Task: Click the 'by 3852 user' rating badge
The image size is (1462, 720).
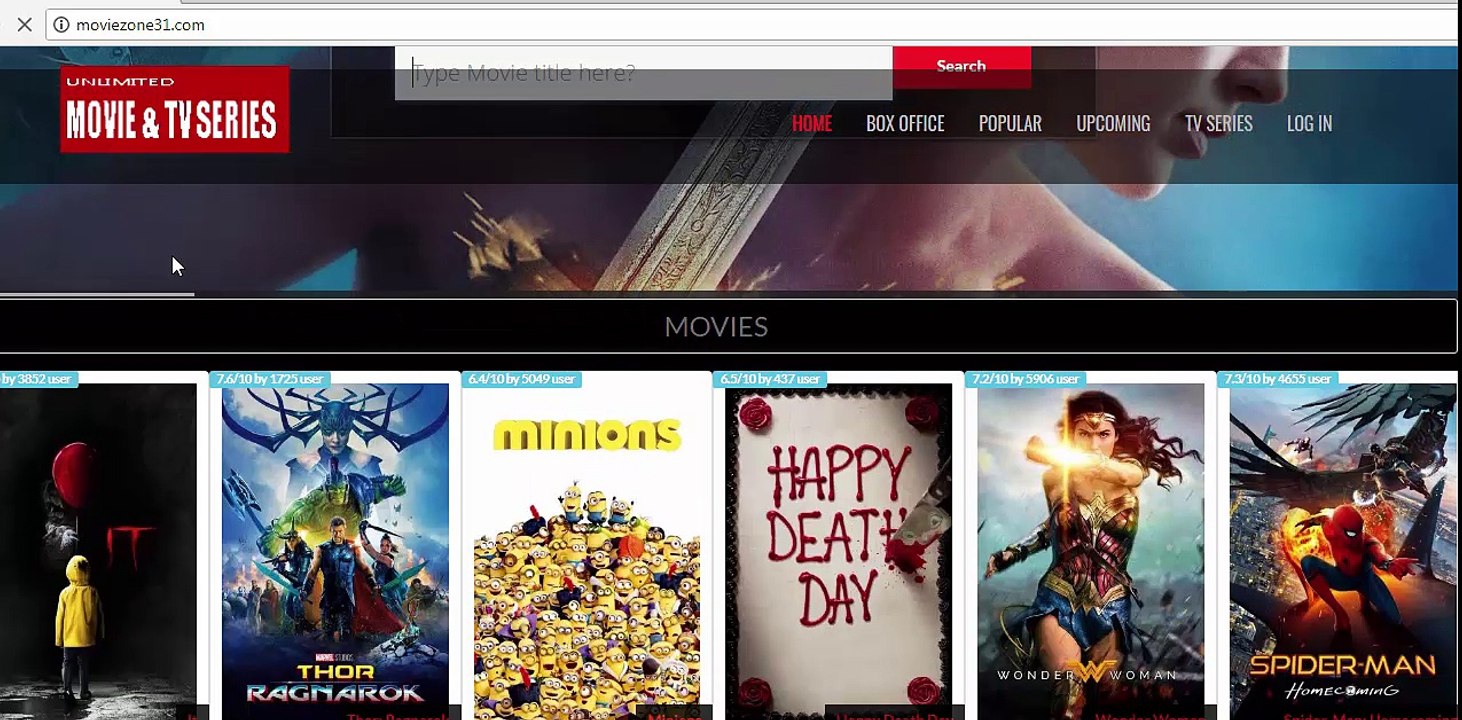Action: (38, 379)
